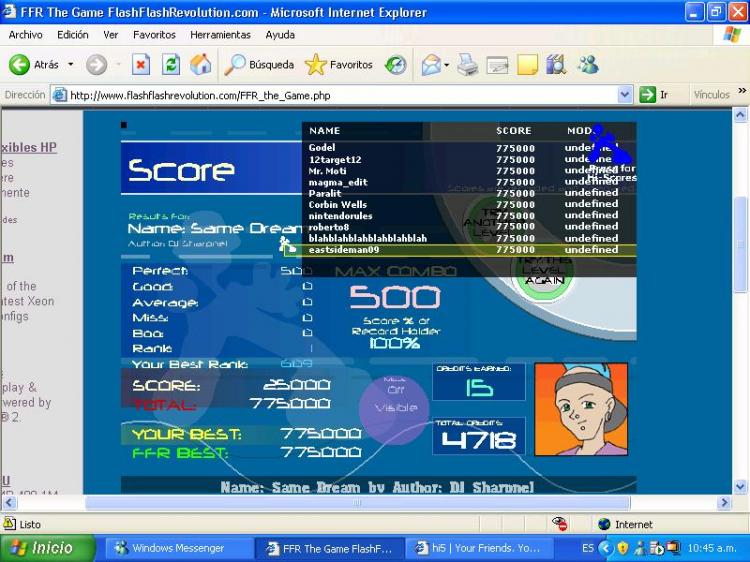Switch to hi5 Your Friends taskbar window
This screenshot has width=750, height=562.
(479, 548)
